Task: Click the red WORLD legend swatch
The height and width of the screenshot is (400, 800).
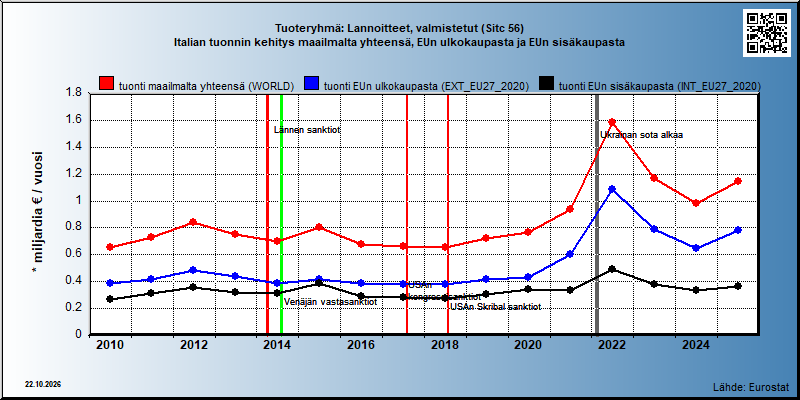Action: point(107,84)
